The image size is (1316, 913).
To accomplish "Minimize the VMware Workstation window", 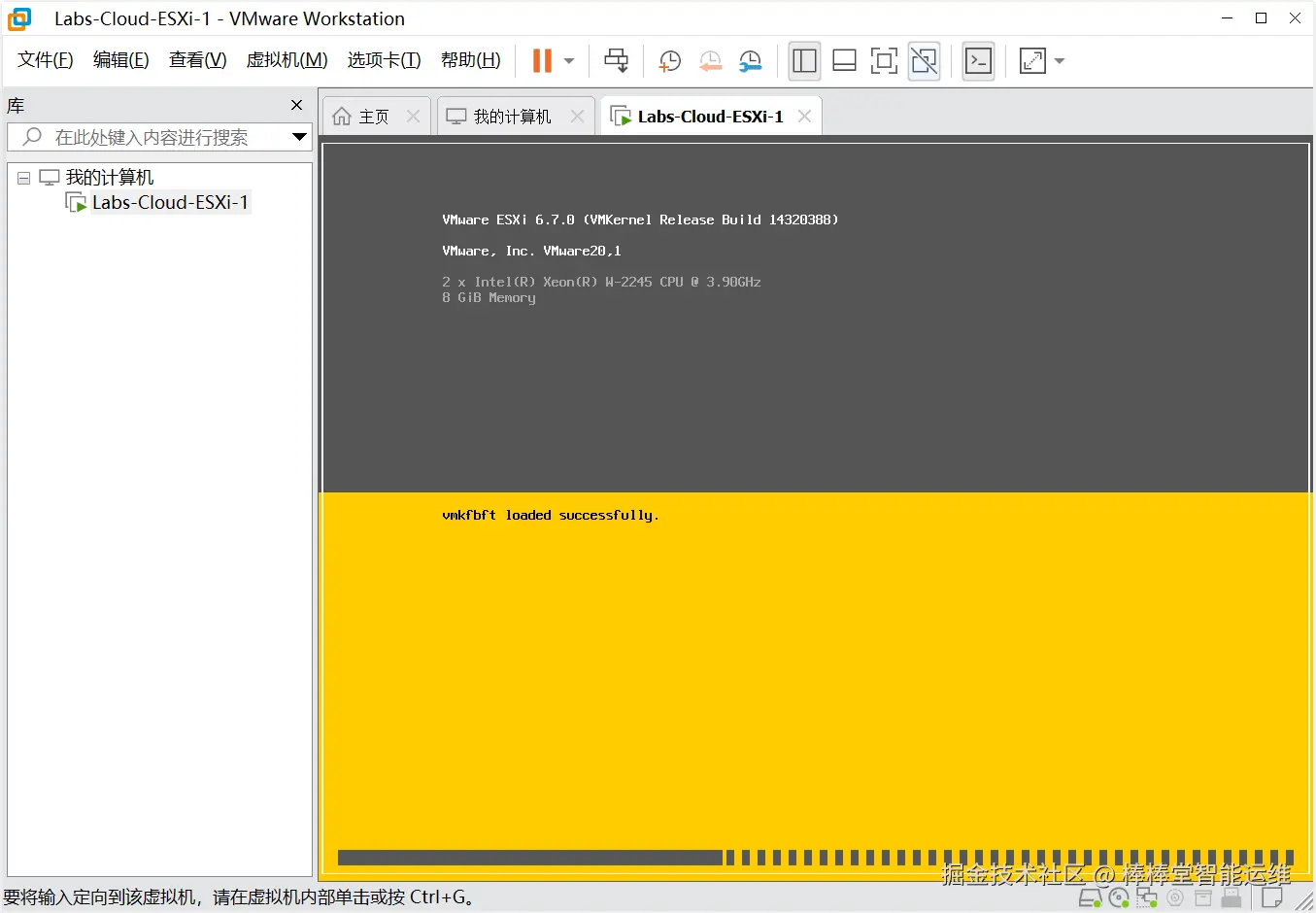I will click(1228, 18).
